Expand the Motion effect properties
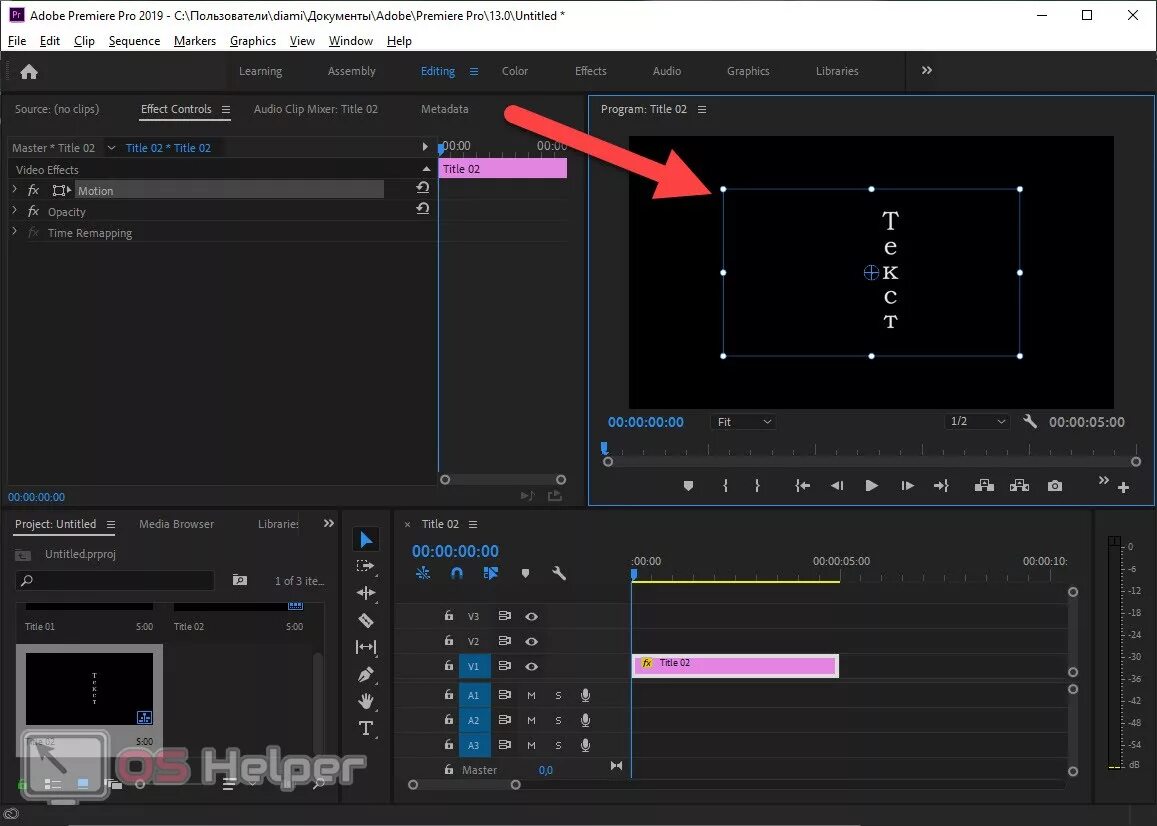The height and width of the screenshot is (826, 1157). click(x=15, y=190)
